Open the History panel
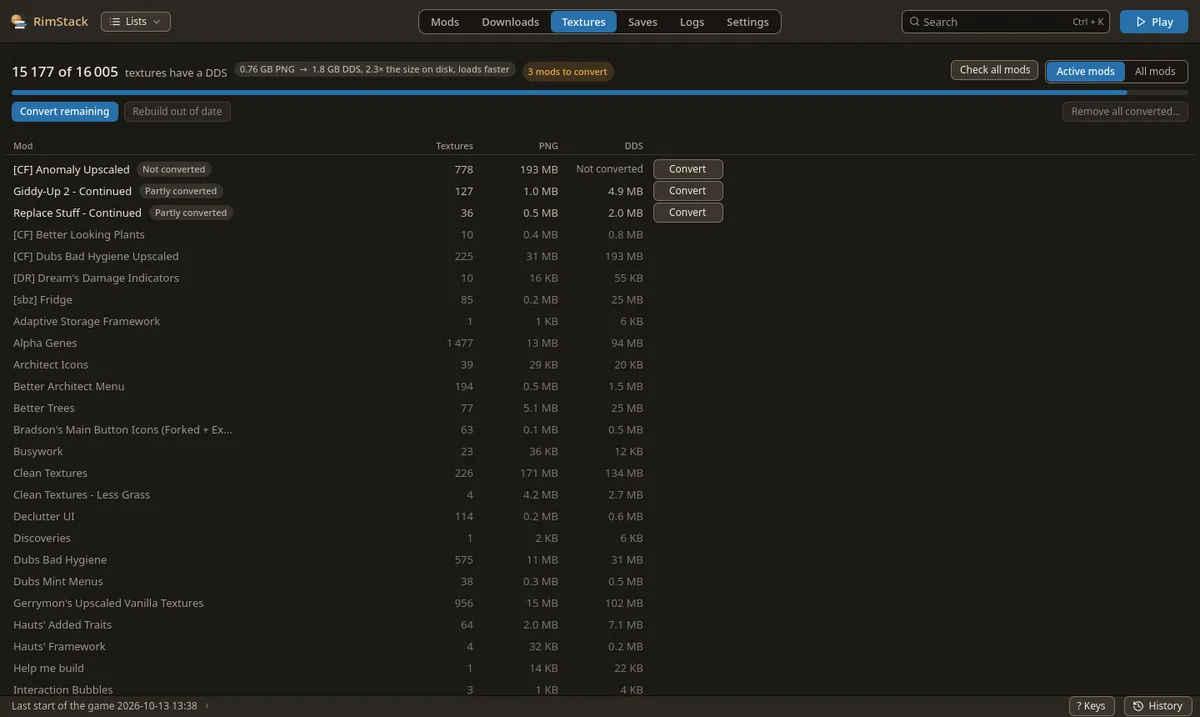Screen dimensions: 1200x717 (x=1158, y=706)
